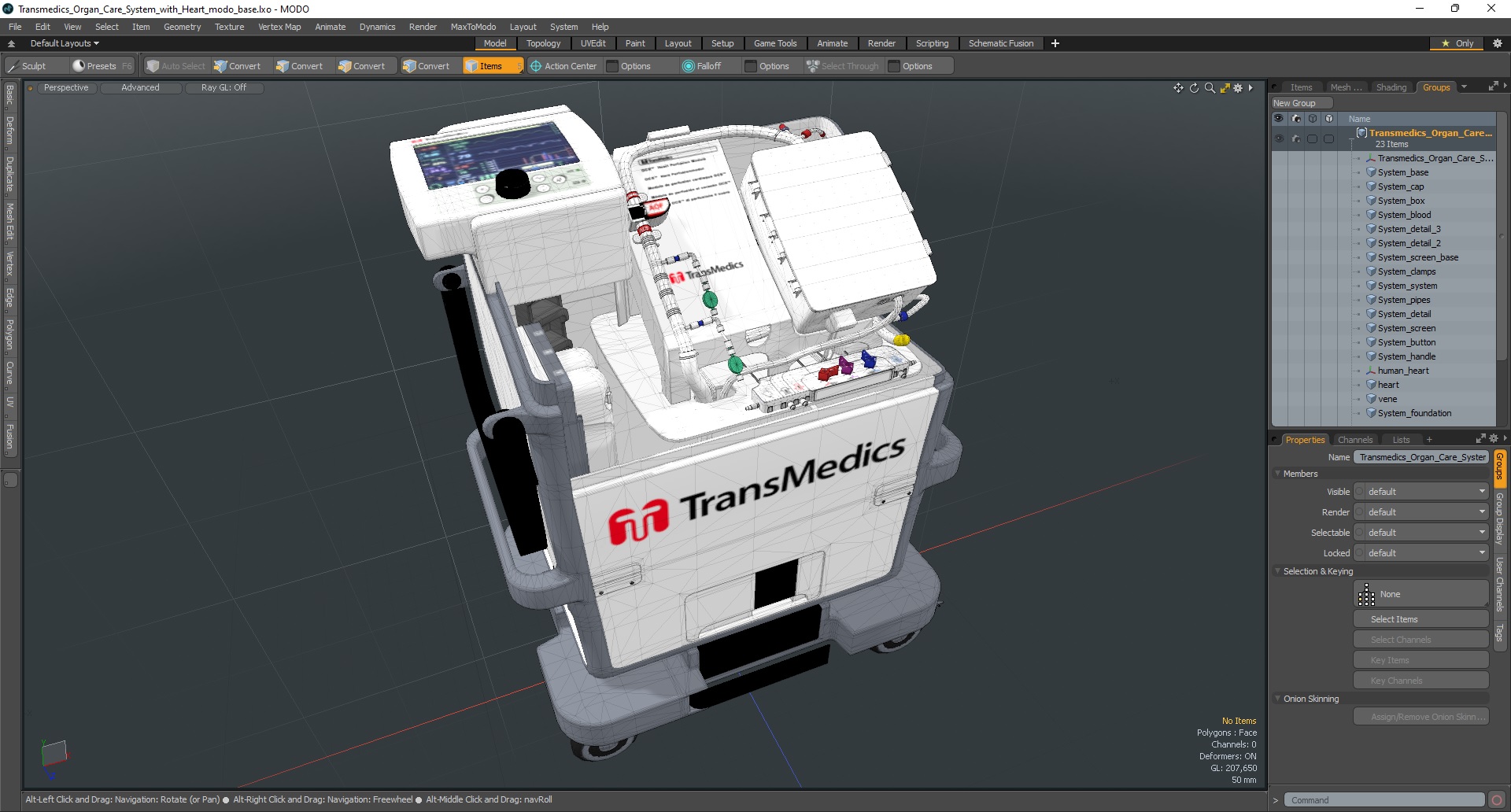
Task: Click the viewport maximize arrows icon
Action: (x=1225, y=88)
